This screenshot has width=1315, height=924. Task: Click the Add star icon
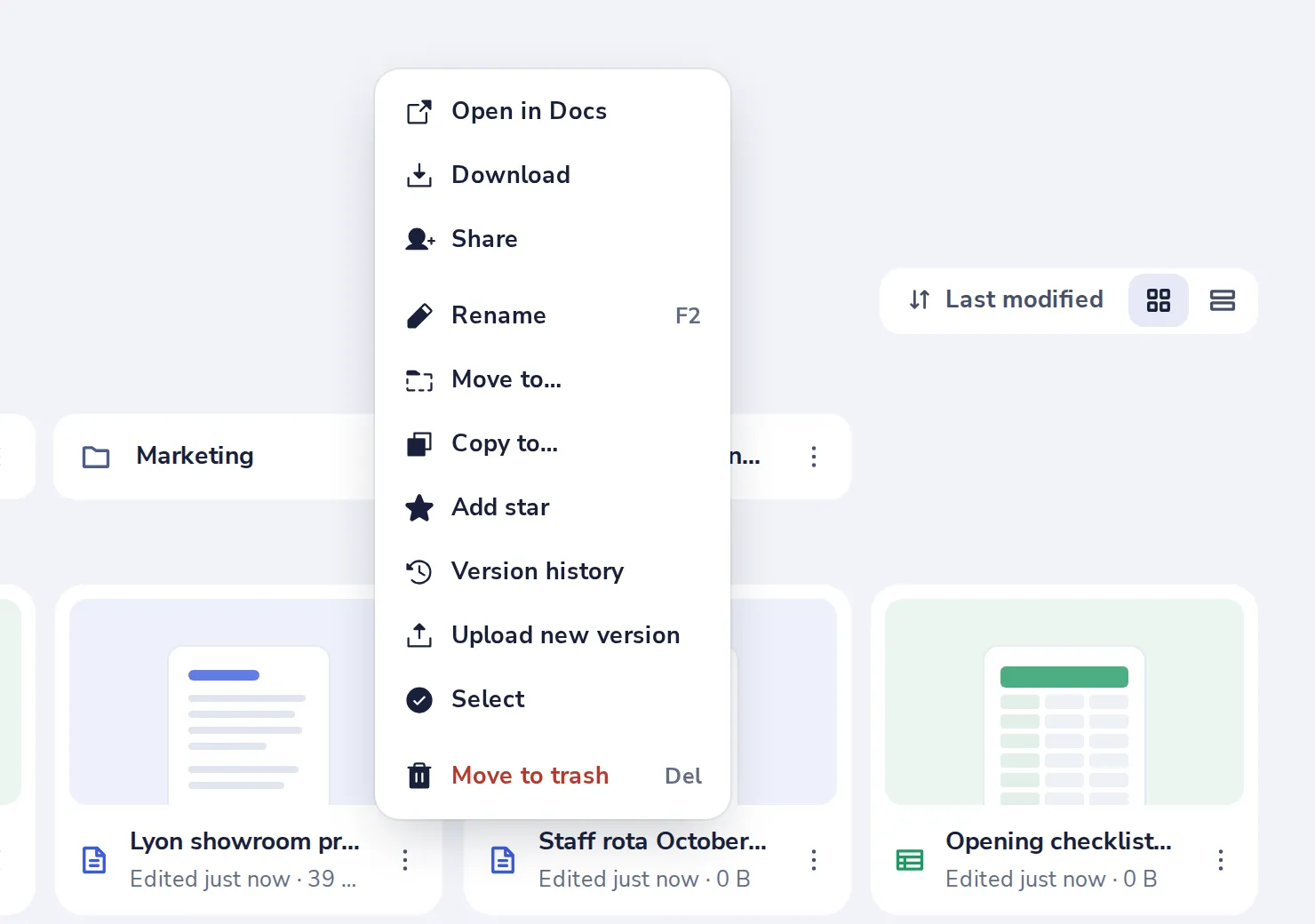click(x=419, y=508)
